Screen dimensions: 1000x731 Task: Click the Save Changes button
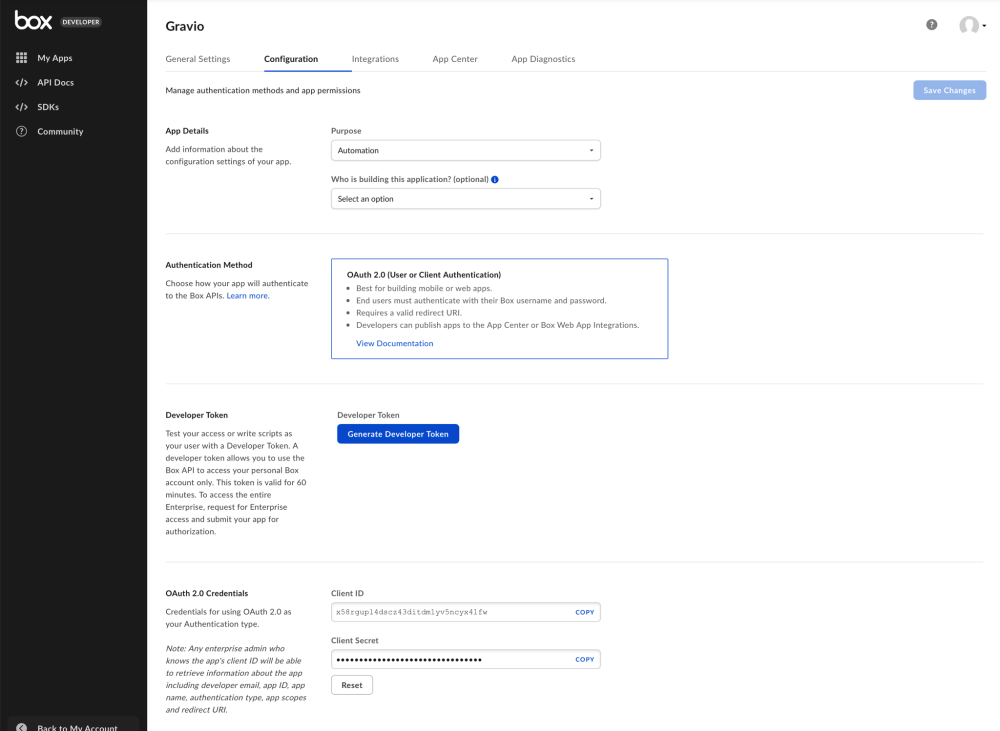[949, 90]
